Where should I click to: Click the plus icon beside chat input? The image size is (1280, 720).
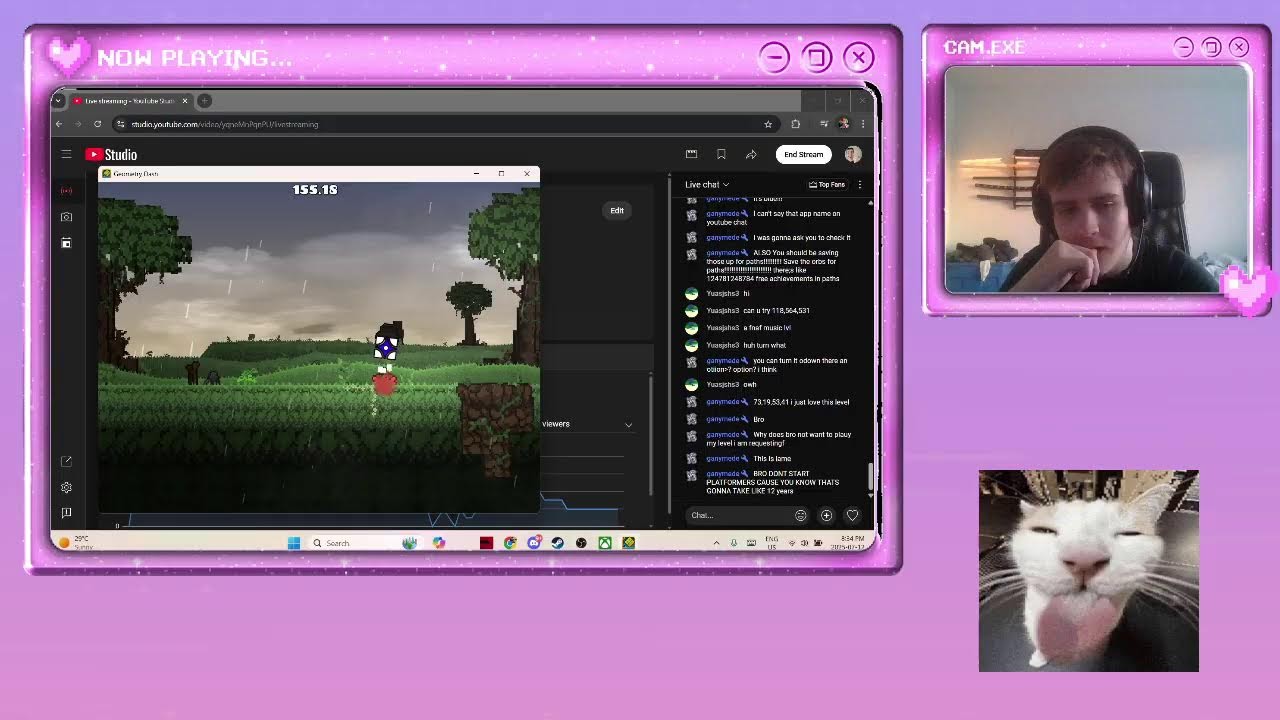click(x=826, y=515)
